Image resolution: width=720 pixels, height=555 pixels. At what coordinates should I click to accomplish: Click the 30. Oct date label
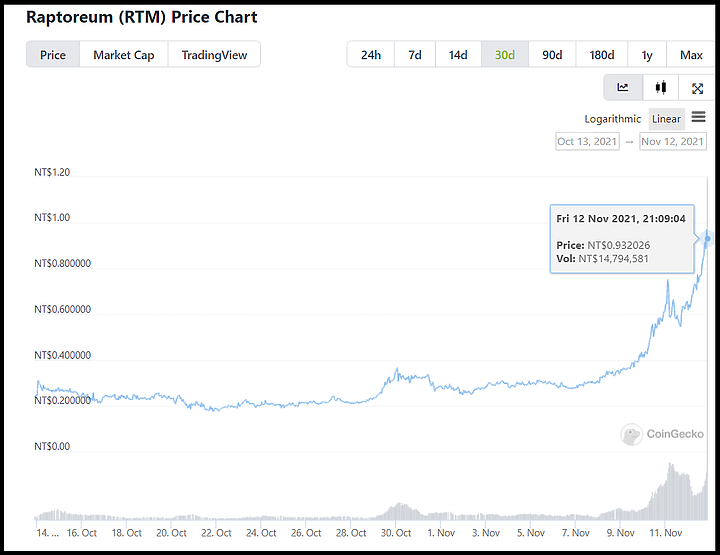tap(396, 533)
